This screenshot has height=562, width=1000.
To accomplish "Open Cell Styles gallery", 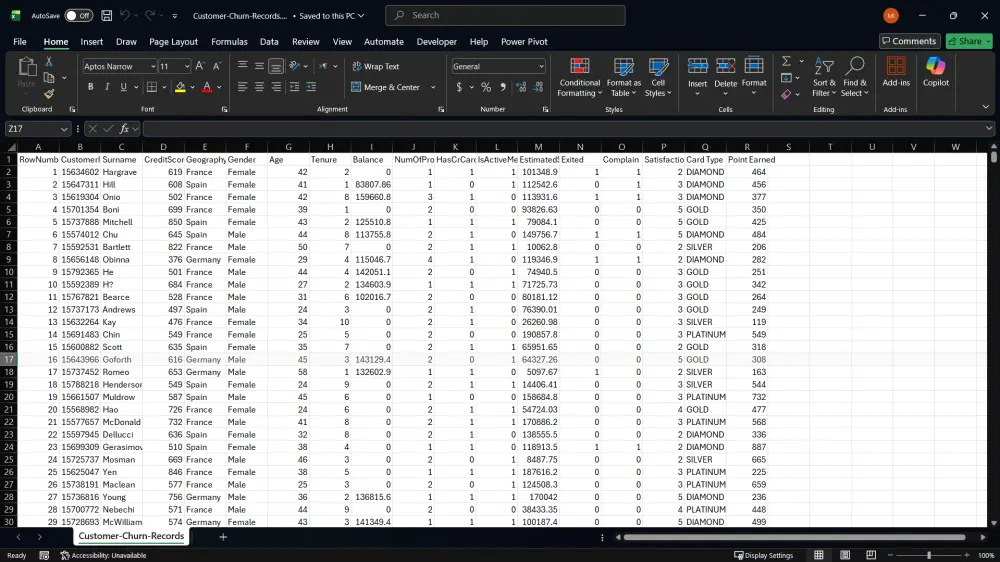I will coord(658,77).
